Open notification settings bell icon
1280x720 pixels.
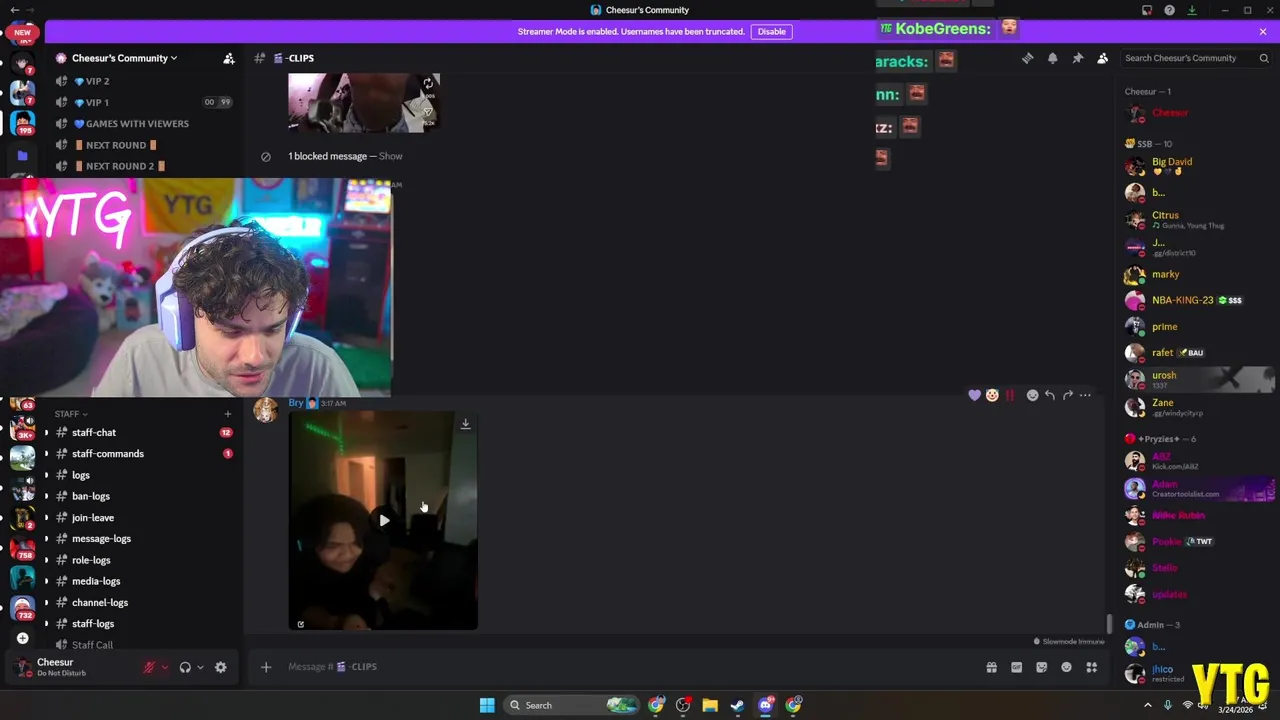1052,58
